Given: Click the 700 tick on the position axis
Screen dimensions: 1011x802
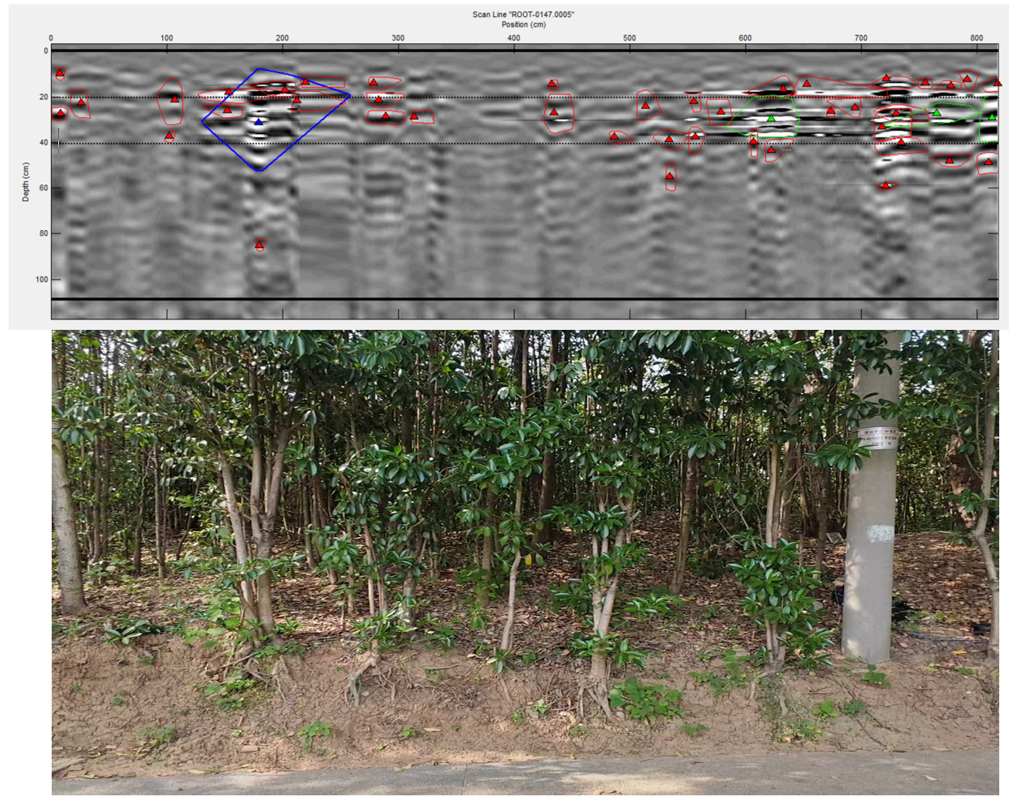Looking at the screenshot, I should 861,38.
